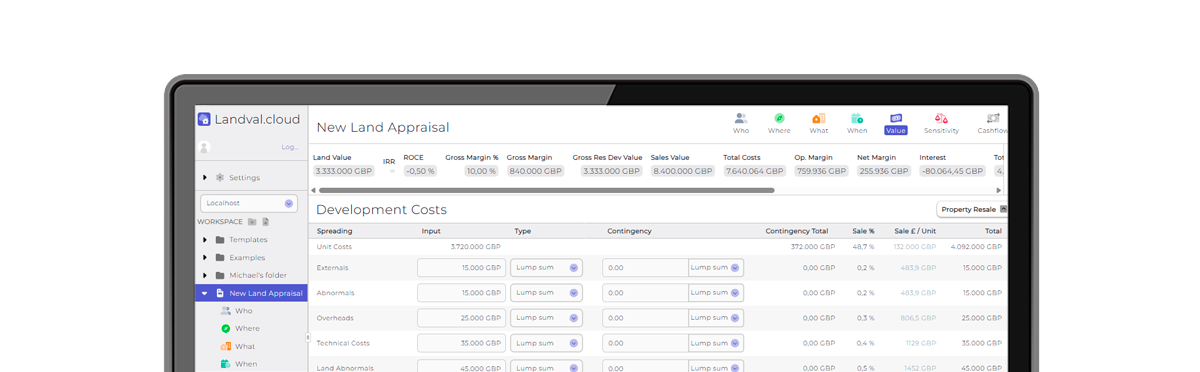Open Externals type Lump sum dropdown

point(546,268)
